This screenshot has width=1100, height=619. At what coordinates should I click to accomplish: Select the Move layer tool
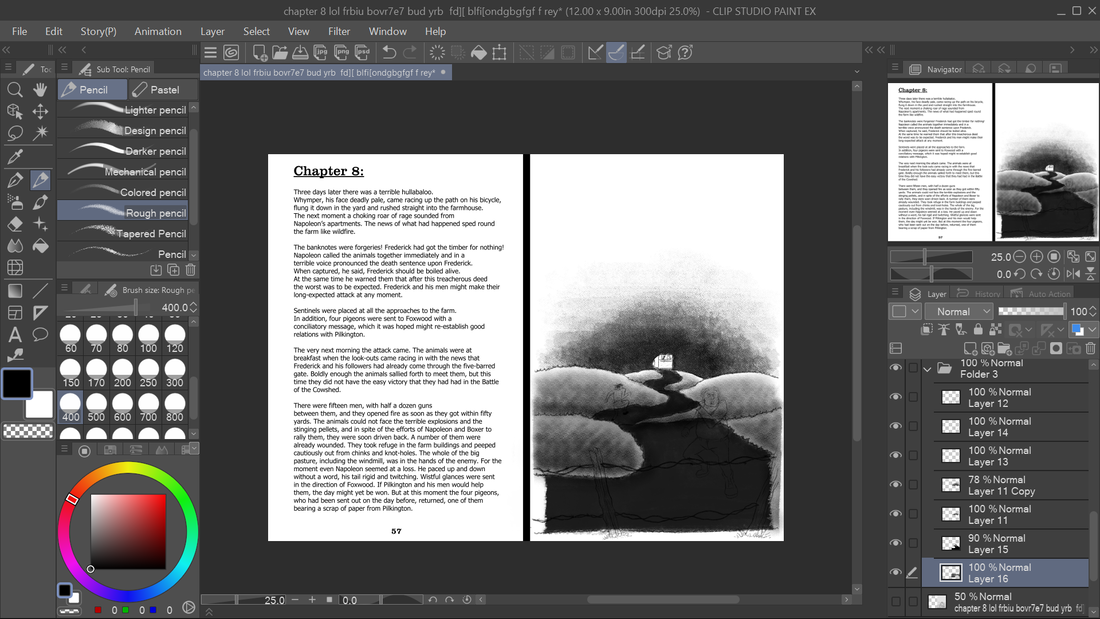41,111
